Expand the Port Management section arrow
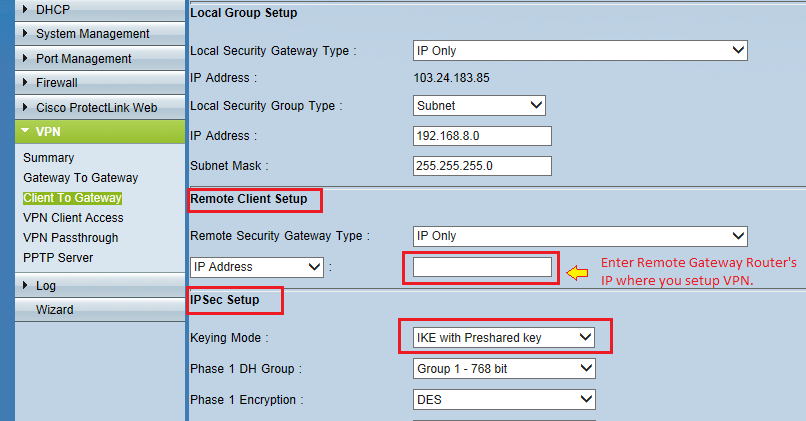 [25, 58]
